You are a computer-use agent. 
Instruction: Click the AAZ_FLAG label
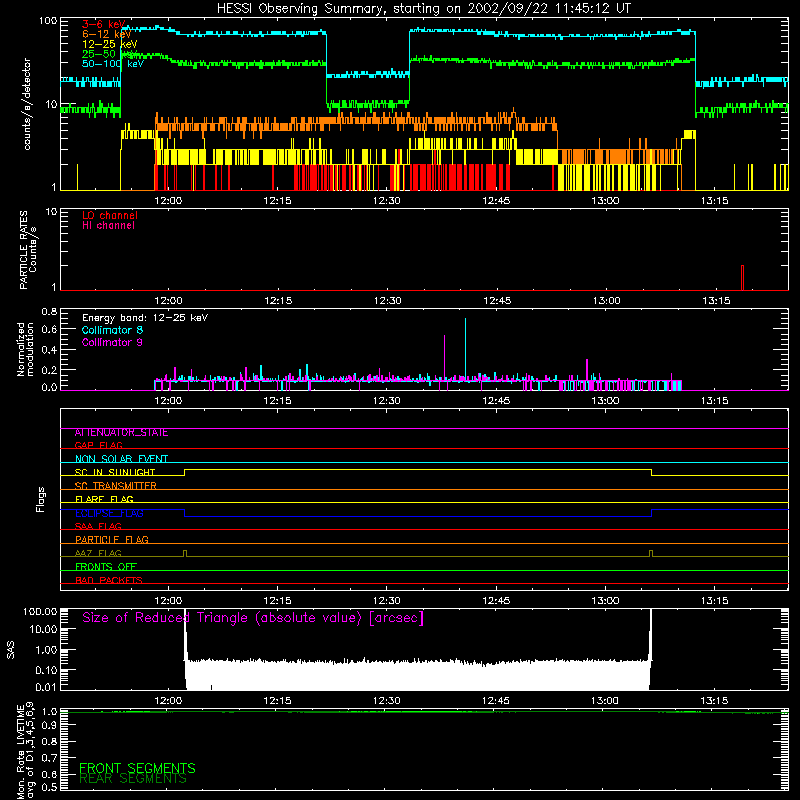[x=98, y=553]
